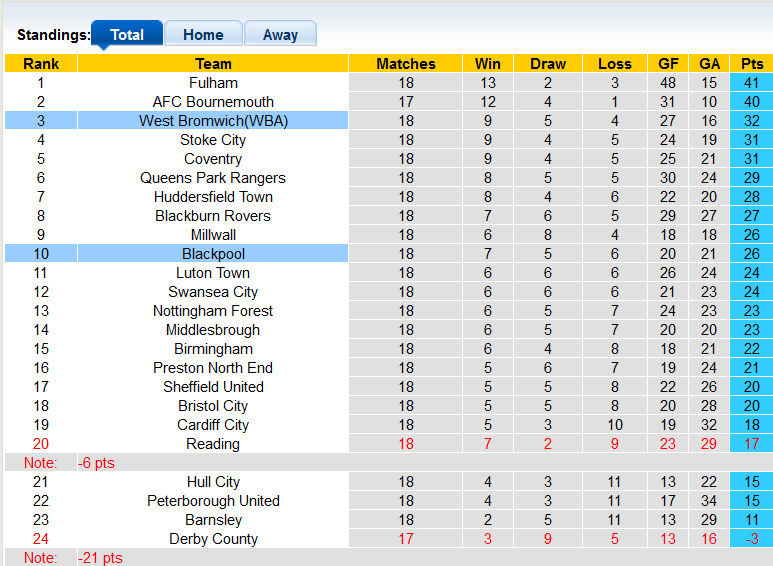773x566 pixels.
Task: Select the West Bromwich(WBA) row
Action: [213, 121]
